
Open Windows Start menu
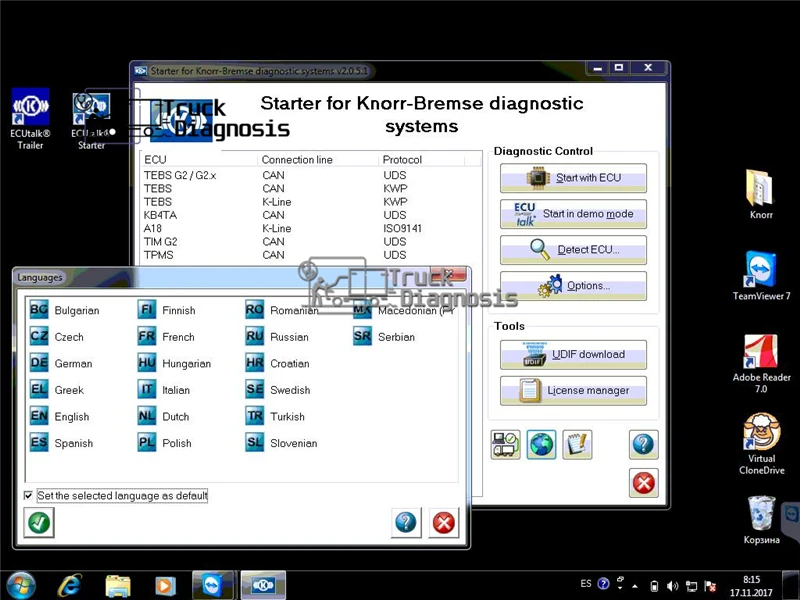21,586
